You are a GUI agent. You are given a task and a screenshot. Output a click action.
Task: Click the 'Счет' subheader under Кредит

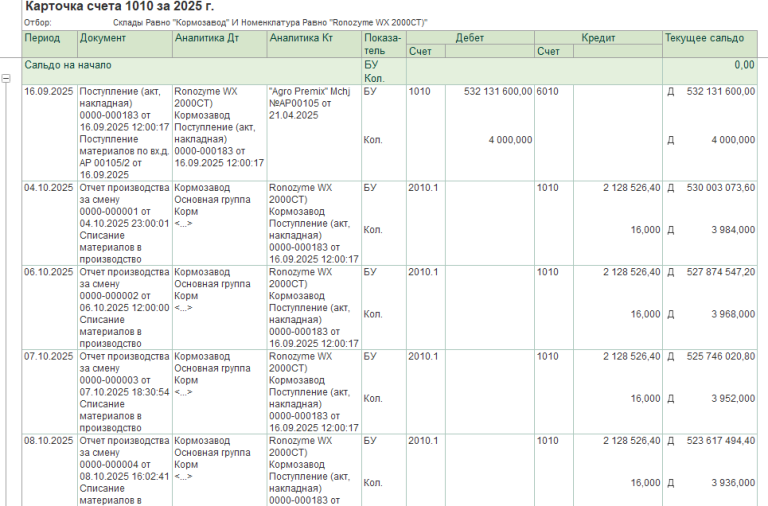pyautogui.click(x=553, y=51)
